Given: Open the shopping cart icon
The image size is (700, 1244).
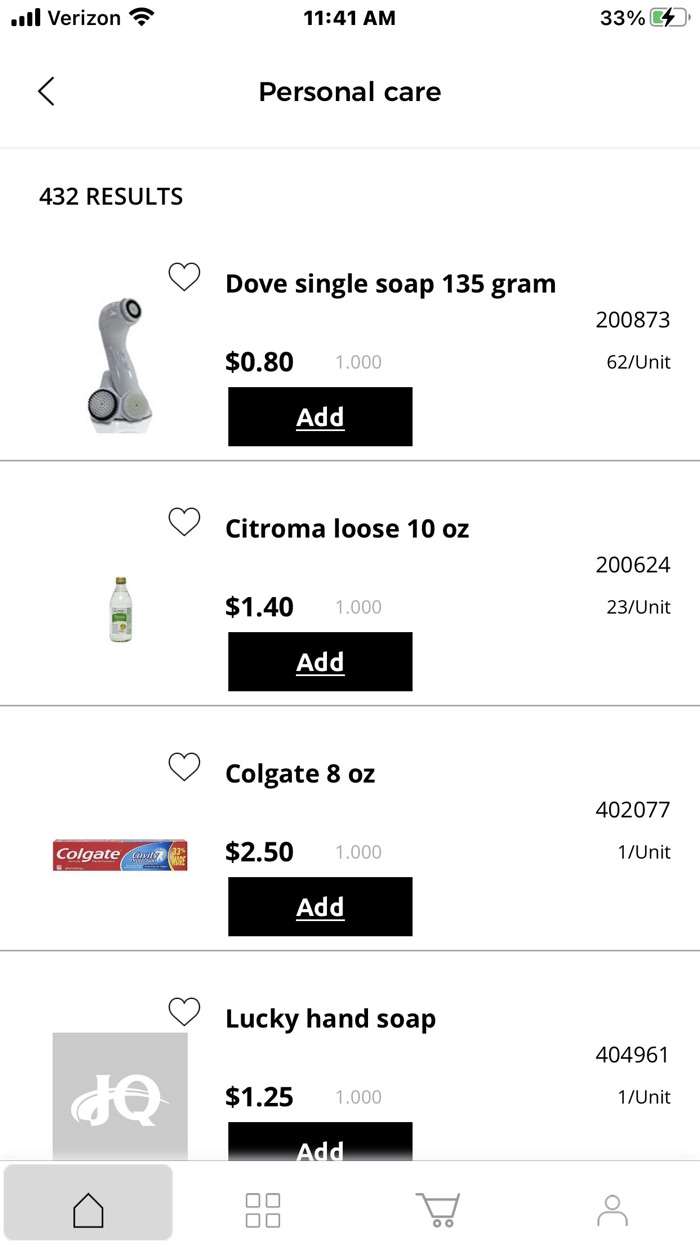Looking at the screenshot, I should click(x=438, y=1209).
